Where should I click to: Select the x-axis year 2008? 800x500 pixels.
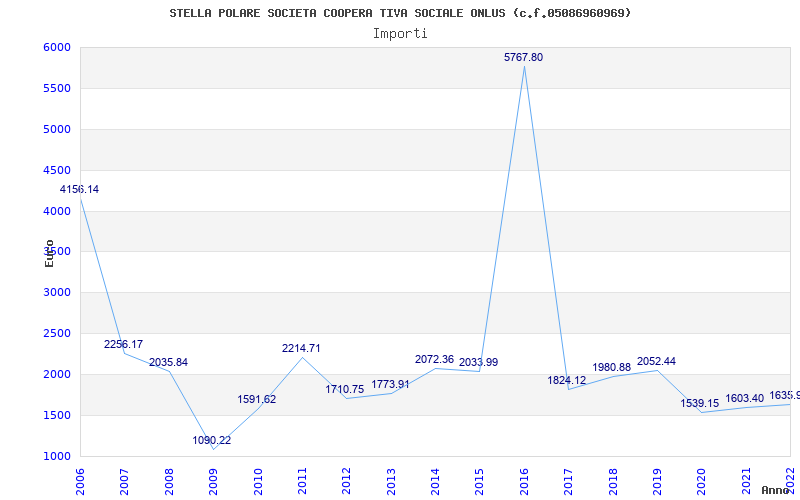[x=168, y=482]
